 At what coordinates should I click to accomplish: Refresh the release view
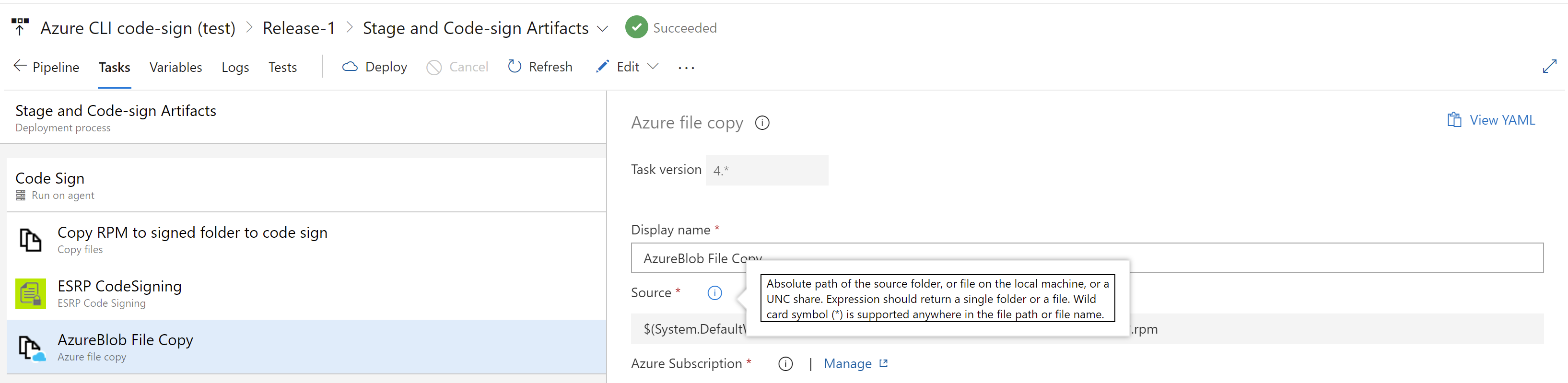point(540,67)
